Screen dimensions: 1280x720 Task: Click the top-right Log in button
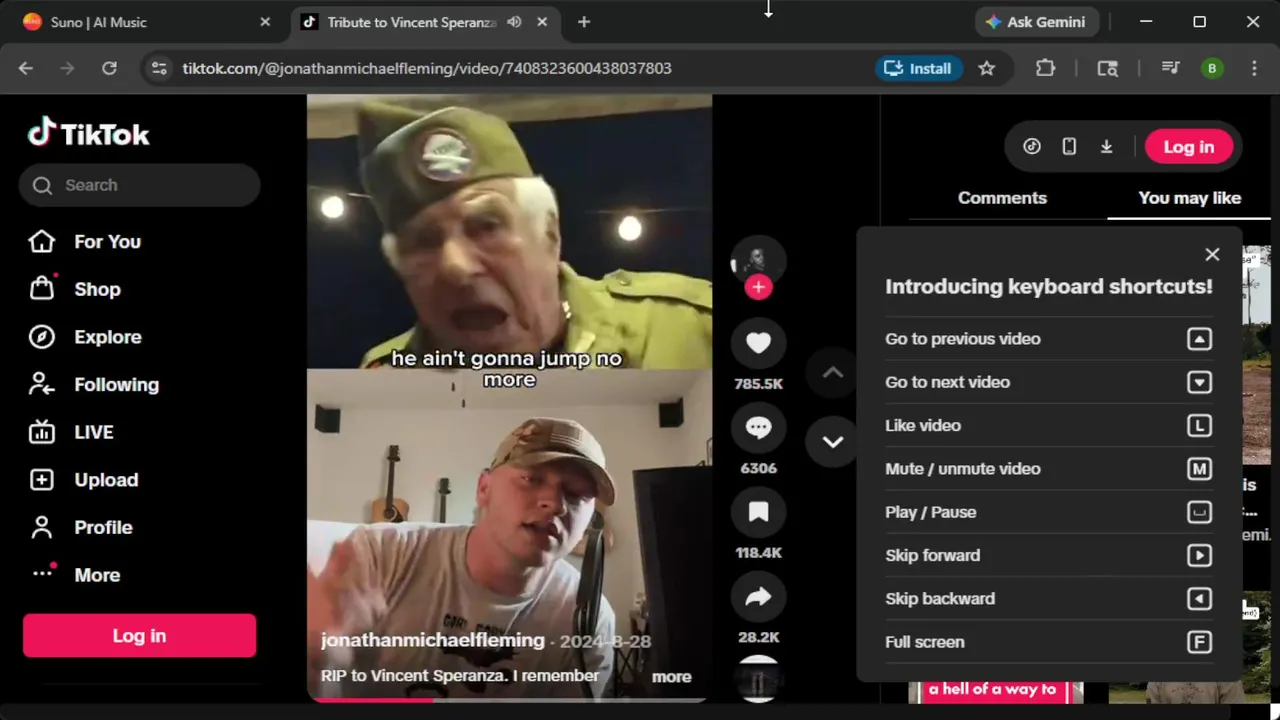point(1188,147)
